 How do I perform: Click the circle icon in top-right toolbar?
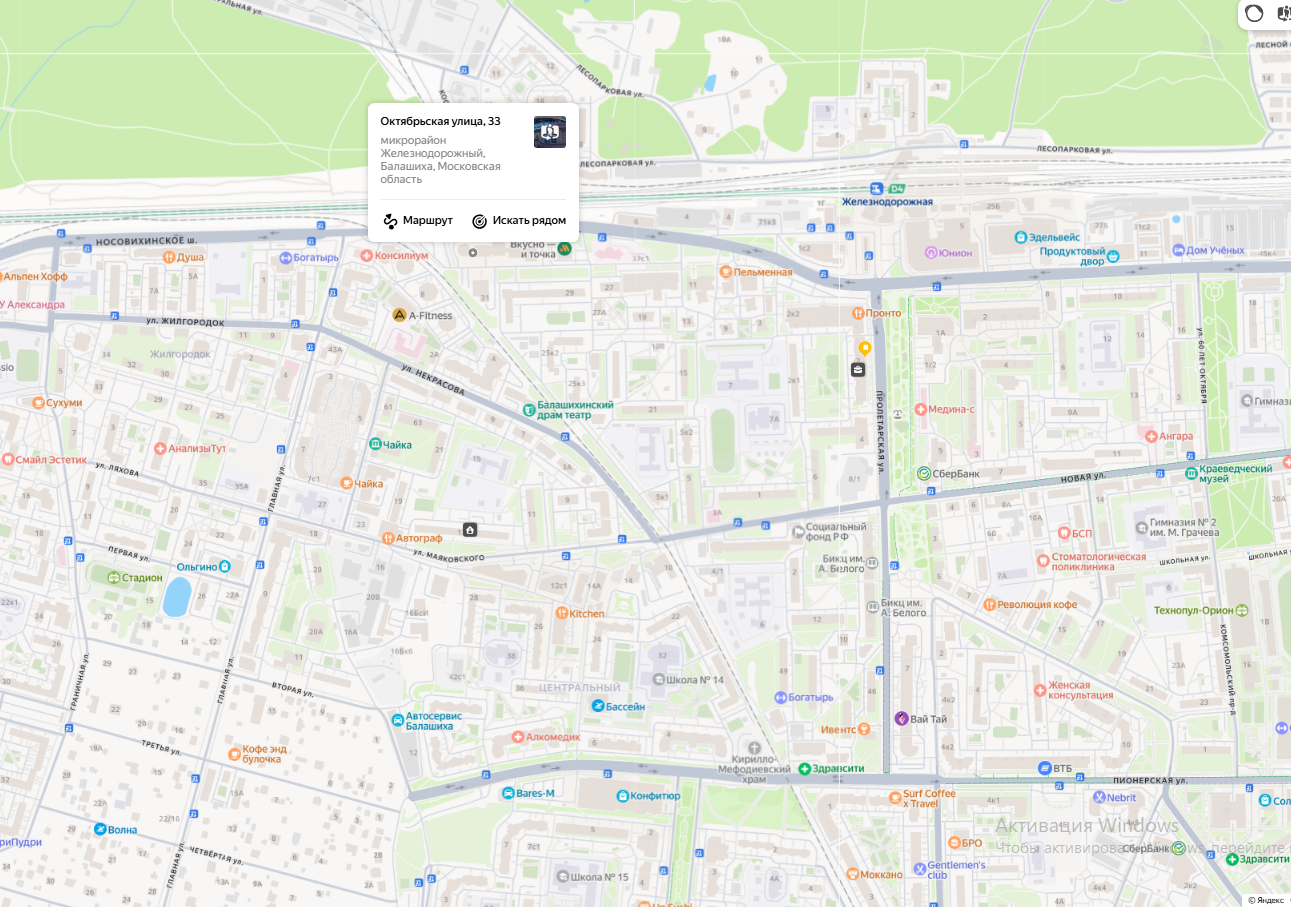(1254, 13)
